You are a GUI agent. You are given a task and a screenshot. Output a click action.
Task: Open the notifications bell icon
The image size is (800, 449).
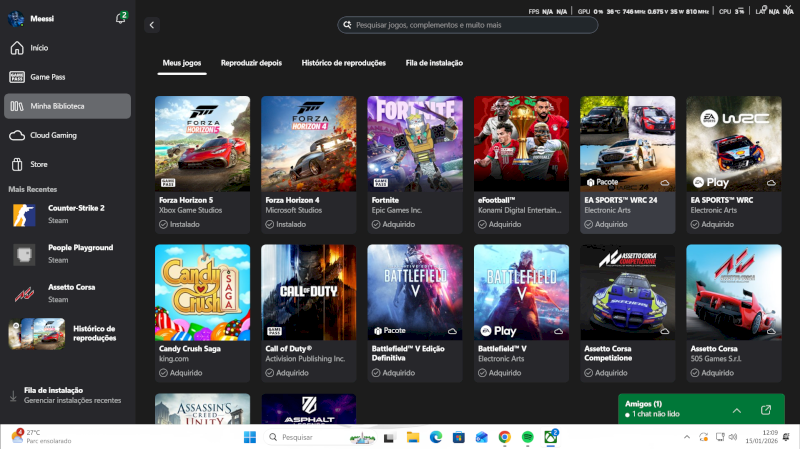[120, 18]
